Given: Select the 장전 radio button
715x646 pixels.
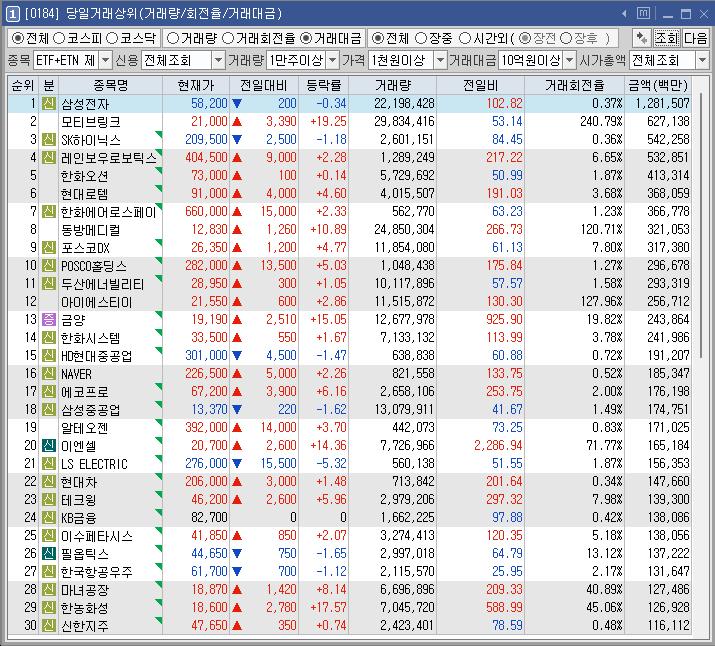Looking at the screenshot, I should tap(525, 38).
